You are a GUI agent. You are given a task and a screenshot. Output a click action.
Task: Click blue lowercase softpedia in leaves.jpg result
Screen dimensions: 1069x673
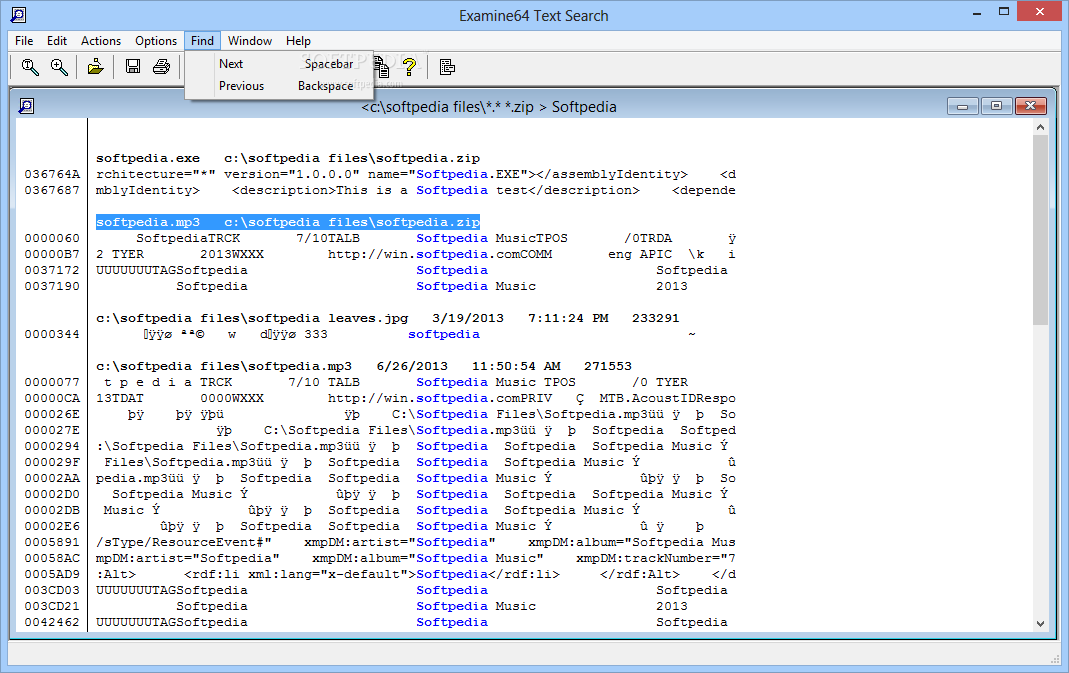point(444,335)
